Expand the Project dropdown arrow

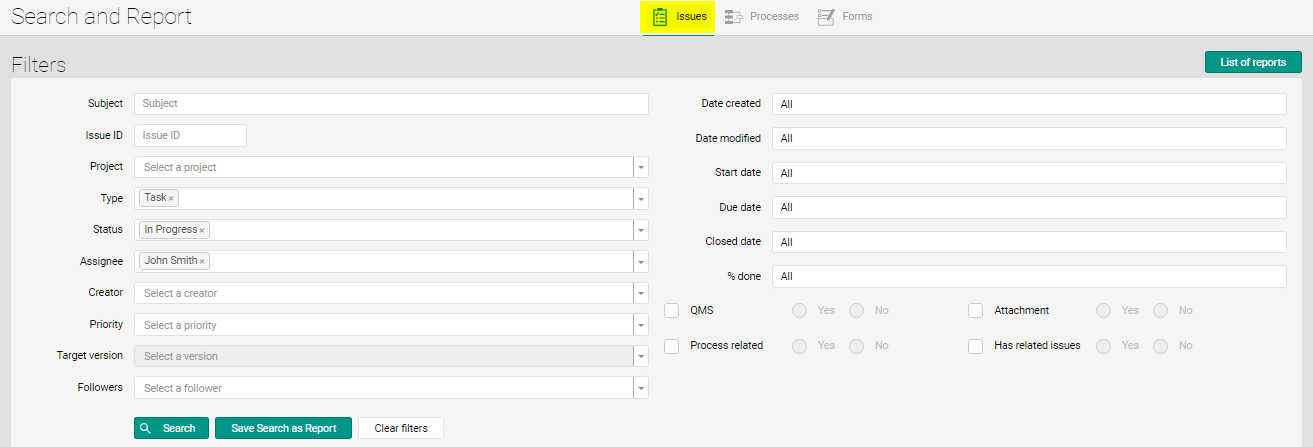pos(641,167)
